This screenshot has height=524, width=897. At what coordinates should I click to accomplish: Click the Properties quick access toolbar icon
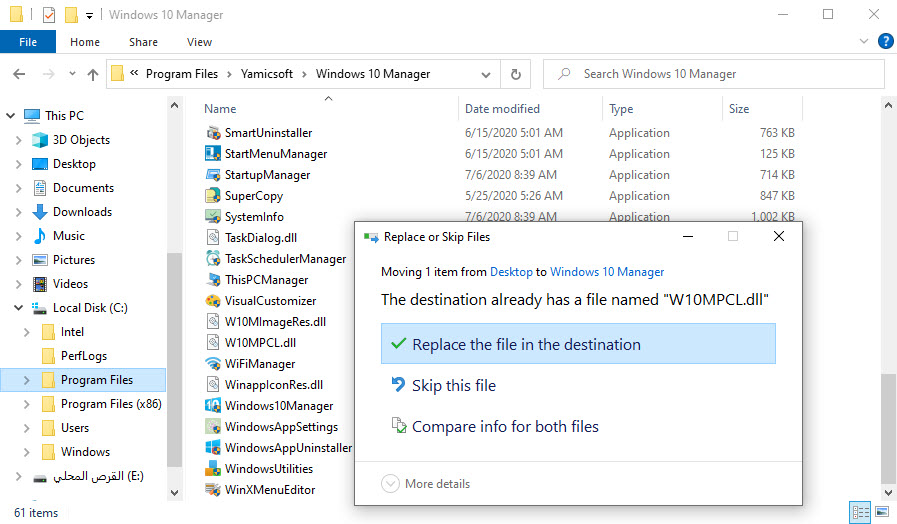(49, 15)
